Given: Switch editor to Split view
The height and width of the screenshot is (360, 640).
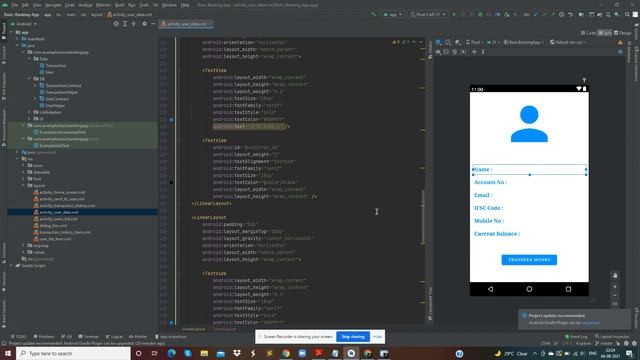Looking at the screenshot, I should coord(604,33).
